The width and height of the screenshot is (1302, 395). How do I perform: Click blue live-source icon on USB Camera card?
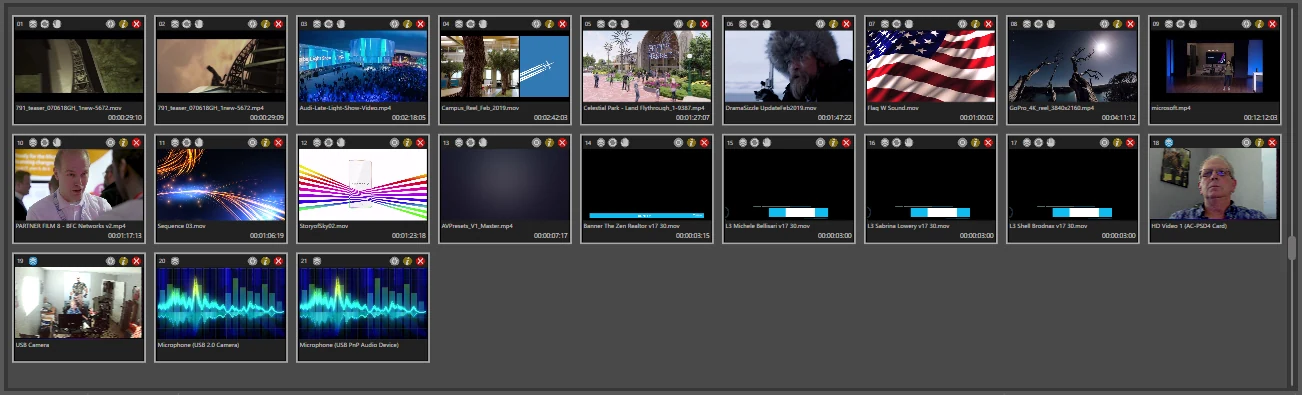click(33, 261)
